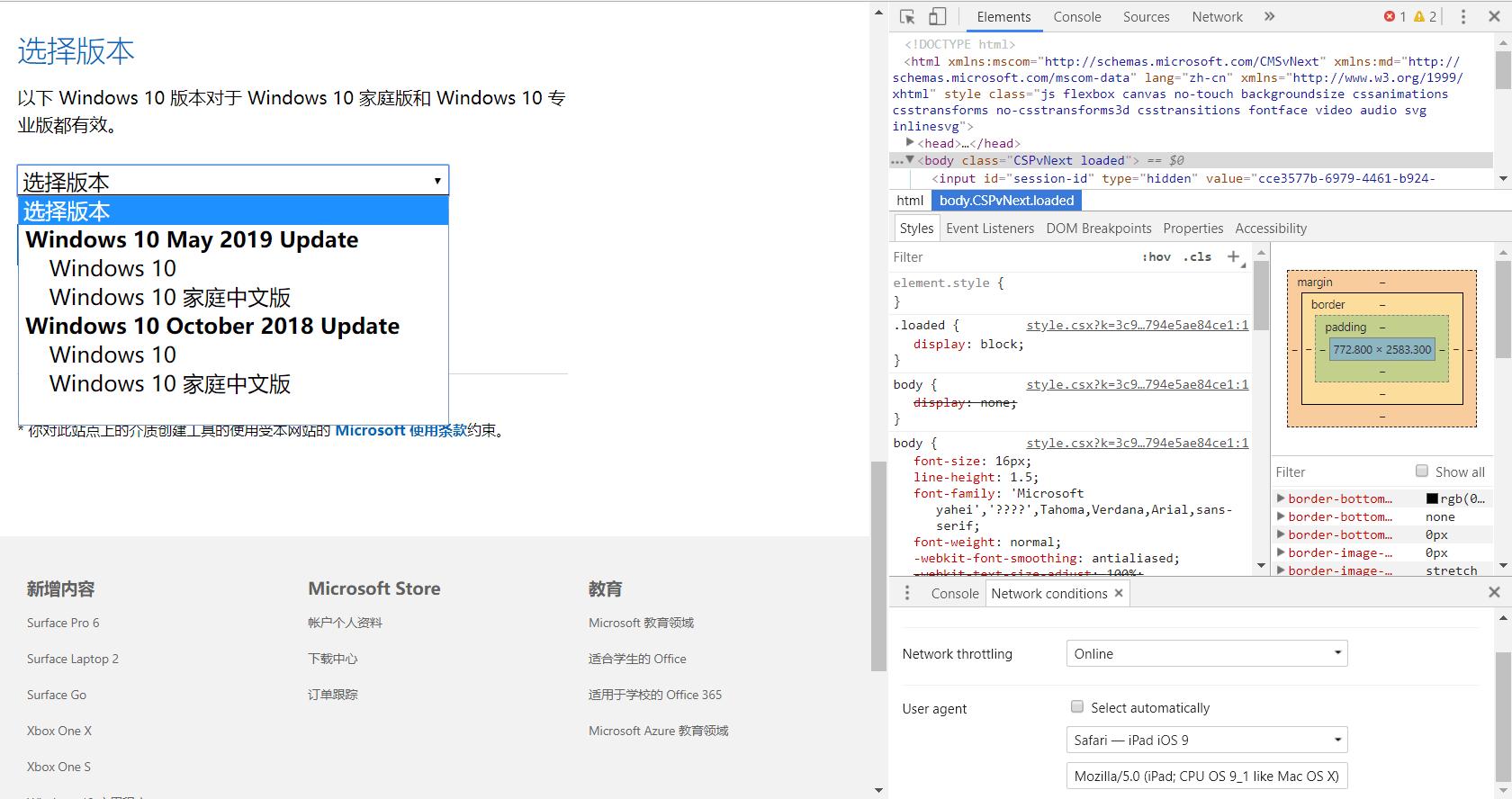The image size is (1512, 799).
Task: Toggle the device toolbar icon
Action: pos(937,16)
